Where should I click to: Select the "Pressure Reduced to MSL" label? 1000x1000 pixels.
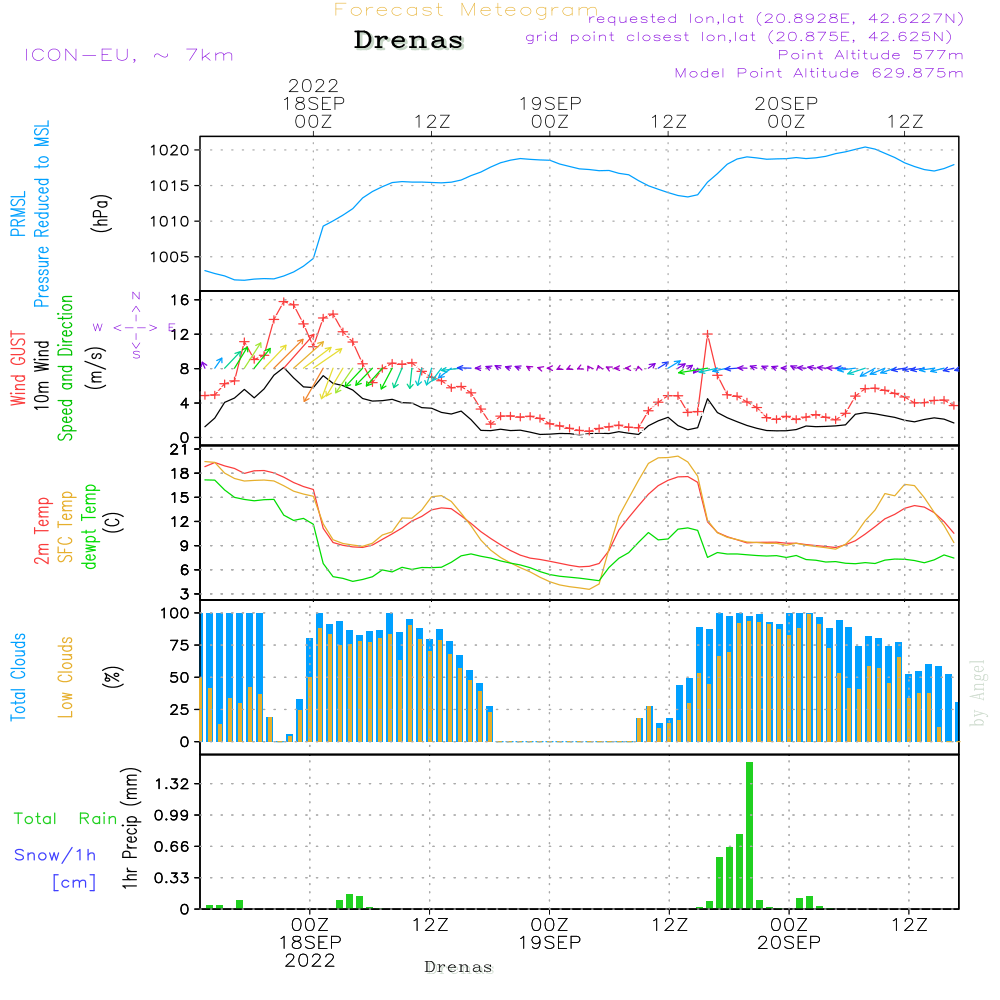pos(41,214)
